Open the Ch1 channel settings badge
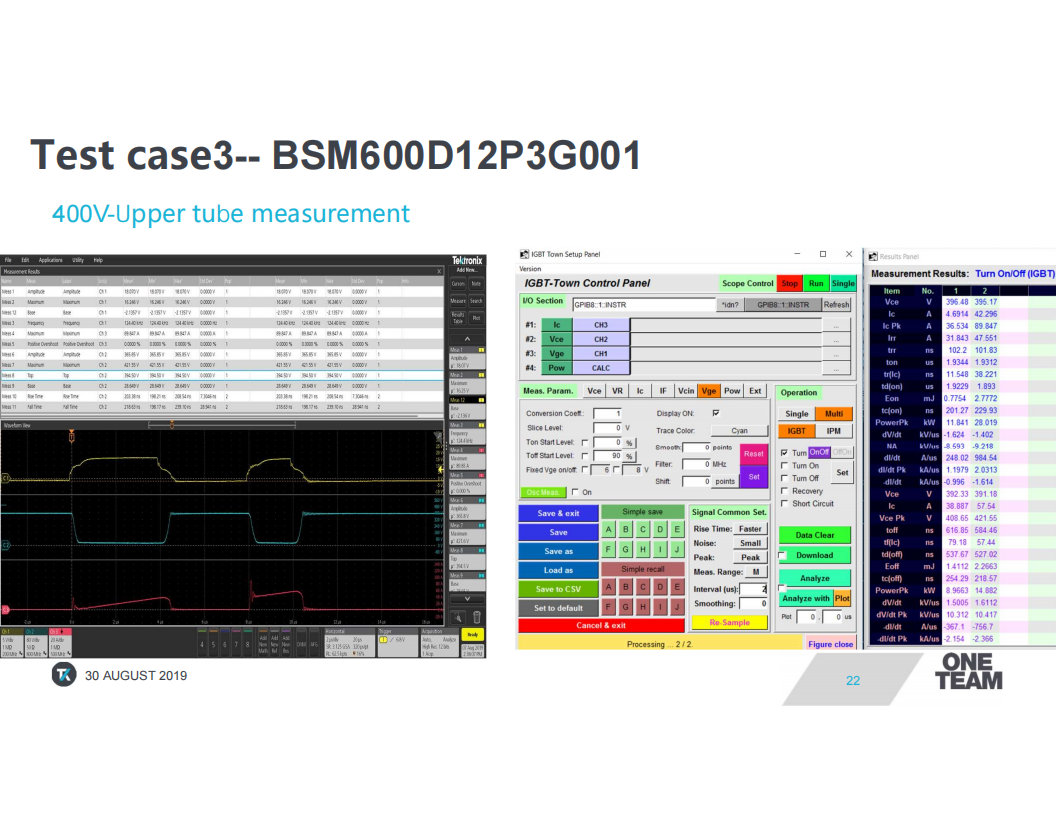 pos(12,642)
